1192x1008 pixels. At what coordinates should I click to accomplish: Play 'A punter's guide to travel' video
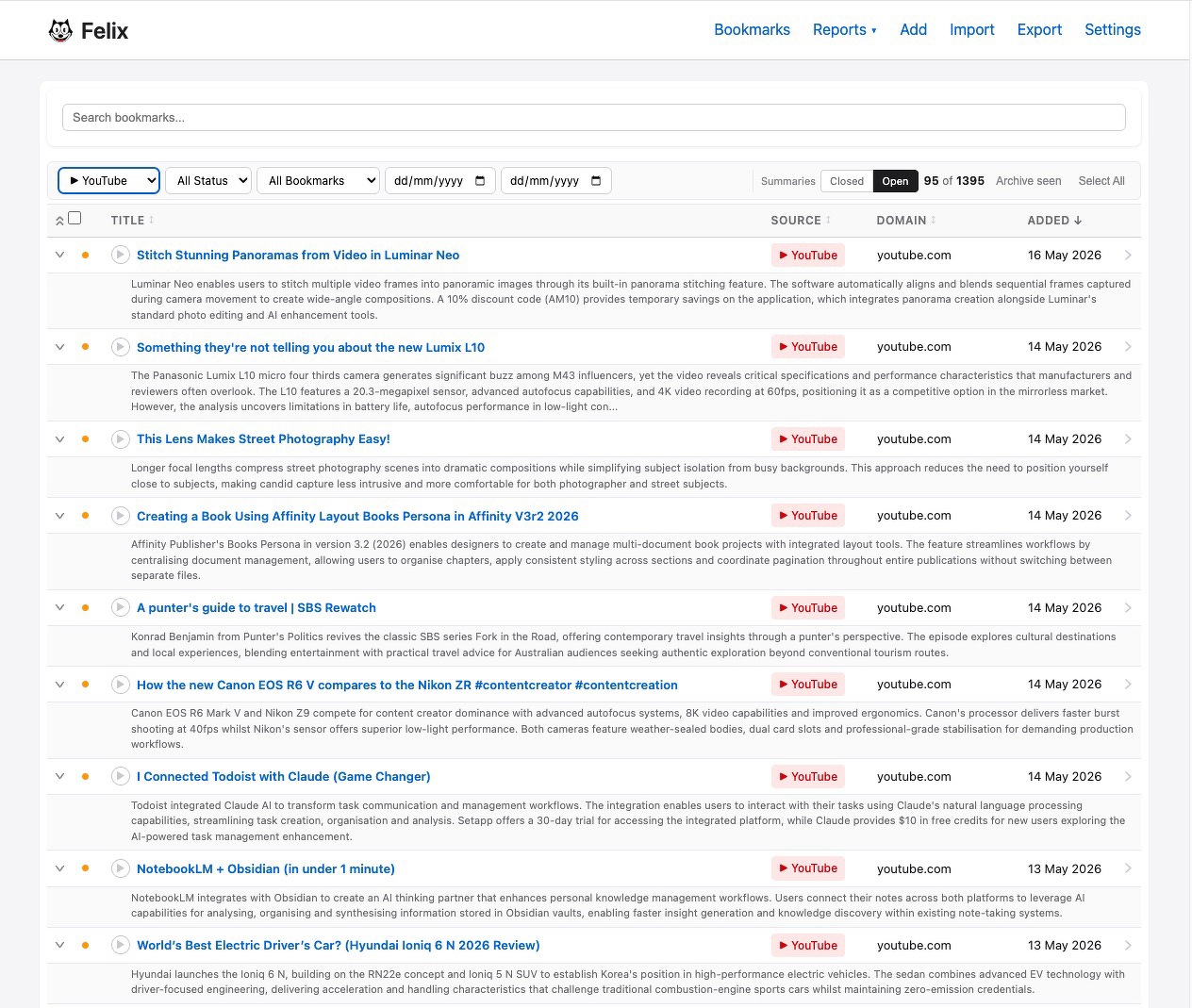[120, 607]
